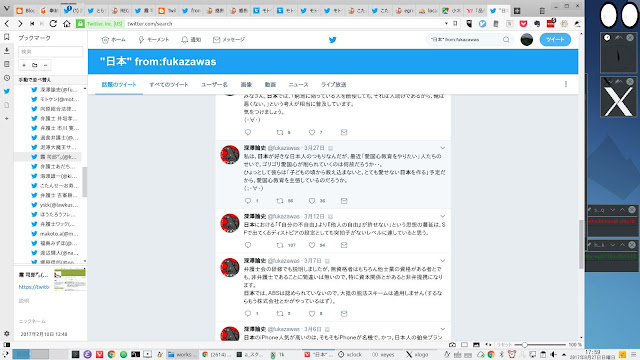Screen dimensions: 640x360
Task: Capture the page with camera icon
Action: (452, 345)
